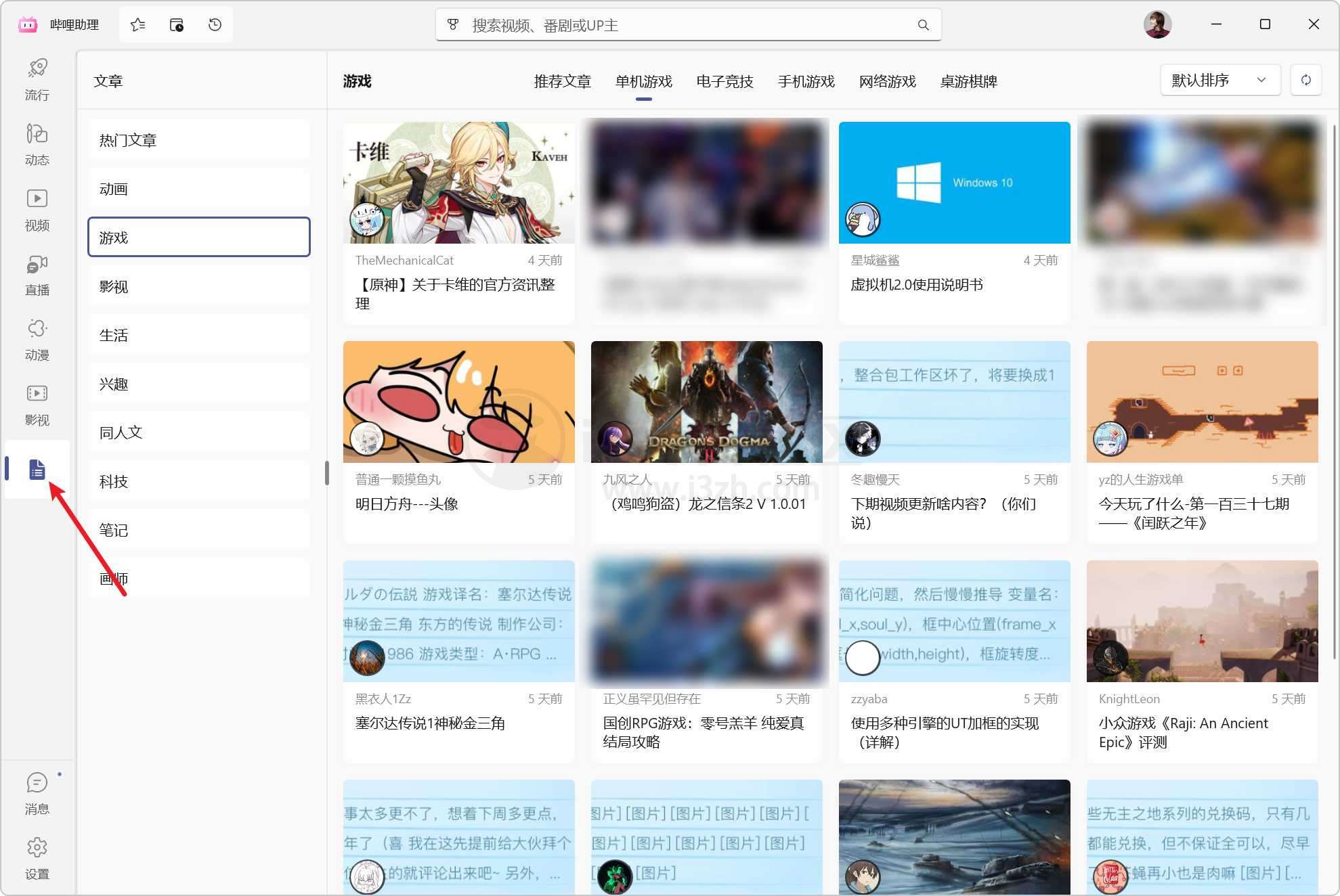Click 普通一颗摸鱼丸 author avatar
This screenshot has height=896, width=1340.
[367, 439]
